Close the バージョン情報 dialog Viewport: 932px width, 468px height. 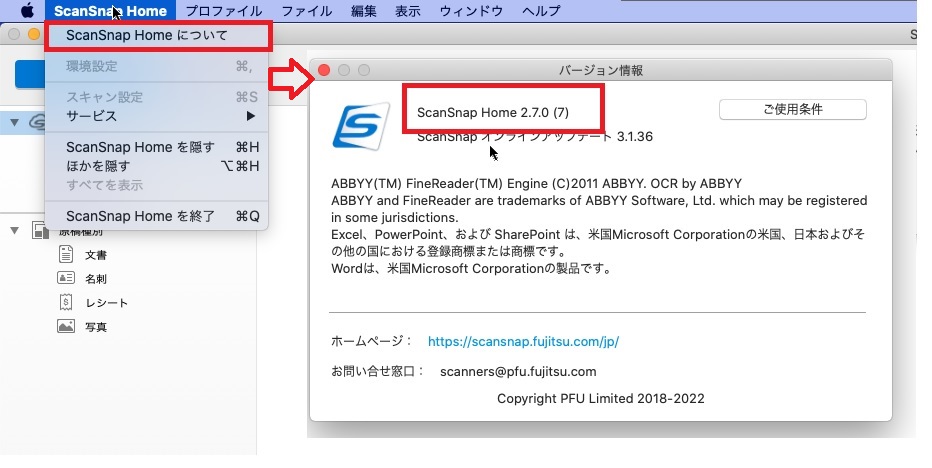324,70
